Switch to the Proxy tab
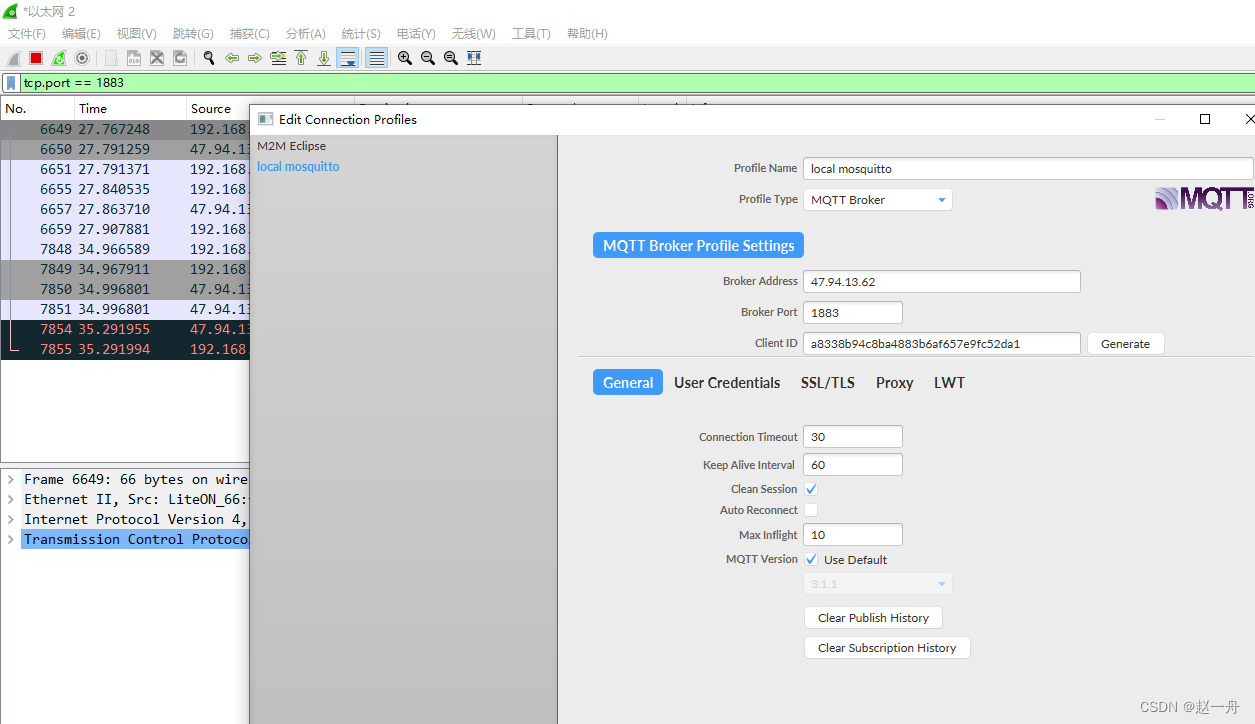Image resolution: width=1255 pixels, height=724 pixels. click(895, 383)
